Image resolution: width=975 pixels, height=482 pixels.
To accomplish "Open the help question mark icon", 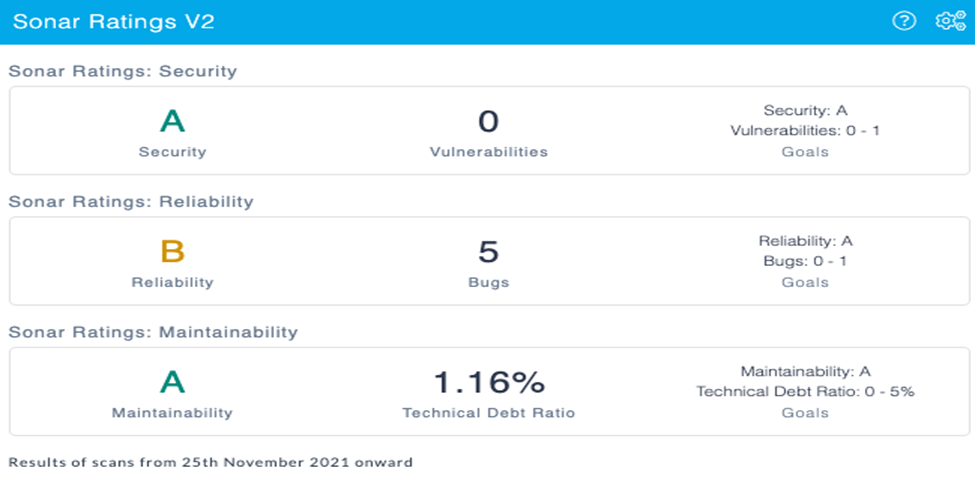I will tap(904, 21).
